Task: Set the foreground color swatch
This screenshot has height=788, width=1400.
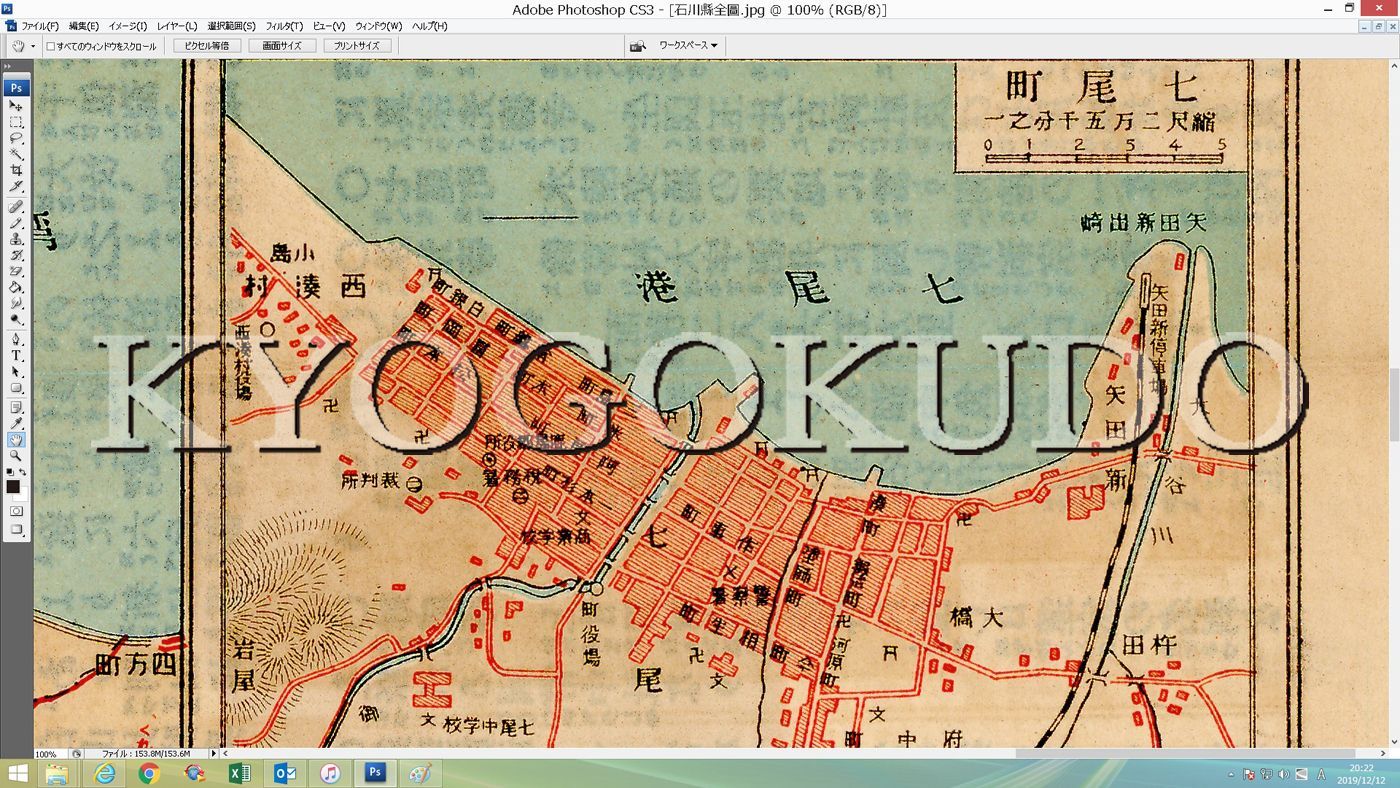Action: point(12,486)
